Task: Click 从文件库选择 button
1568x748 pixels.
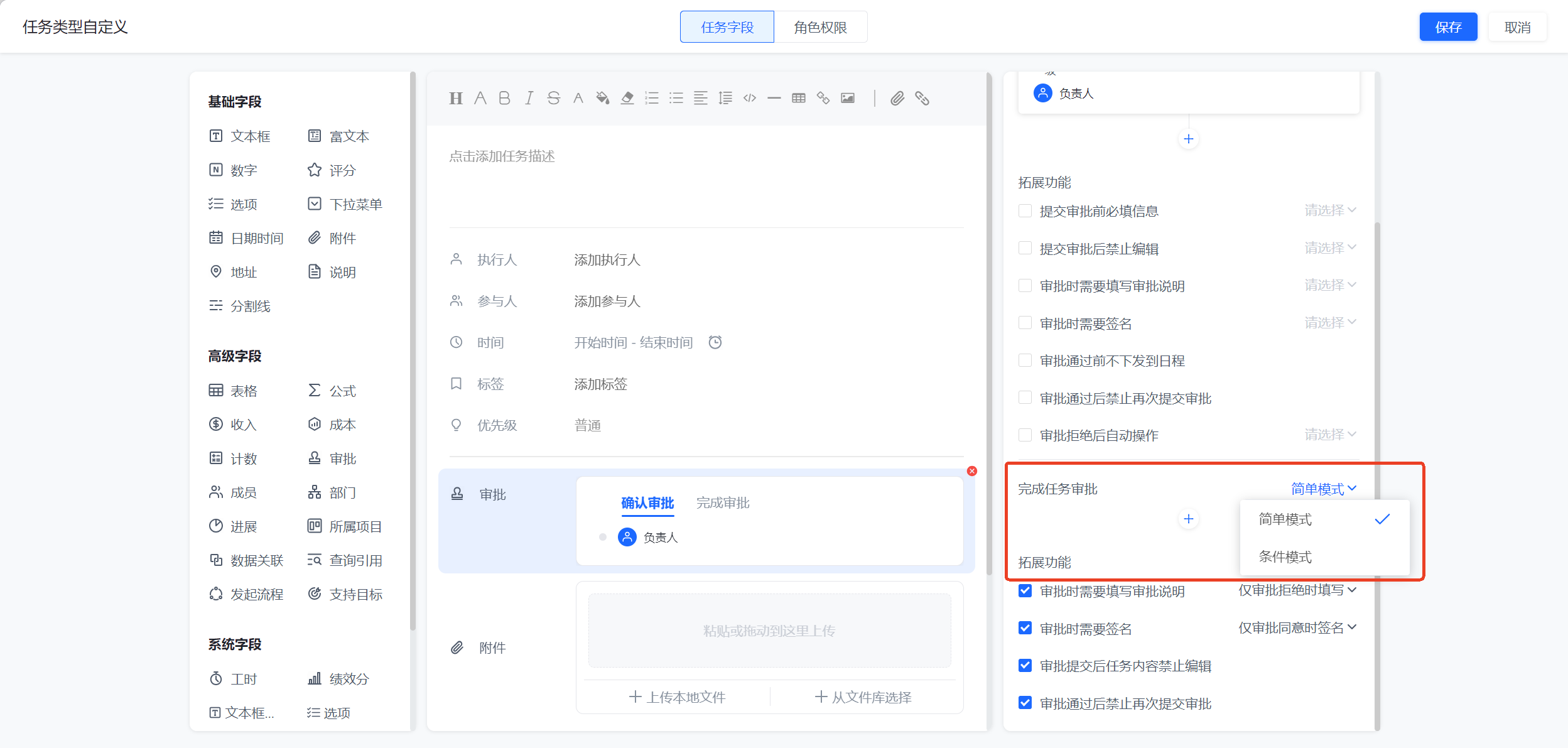Action: tap(863, 697)
